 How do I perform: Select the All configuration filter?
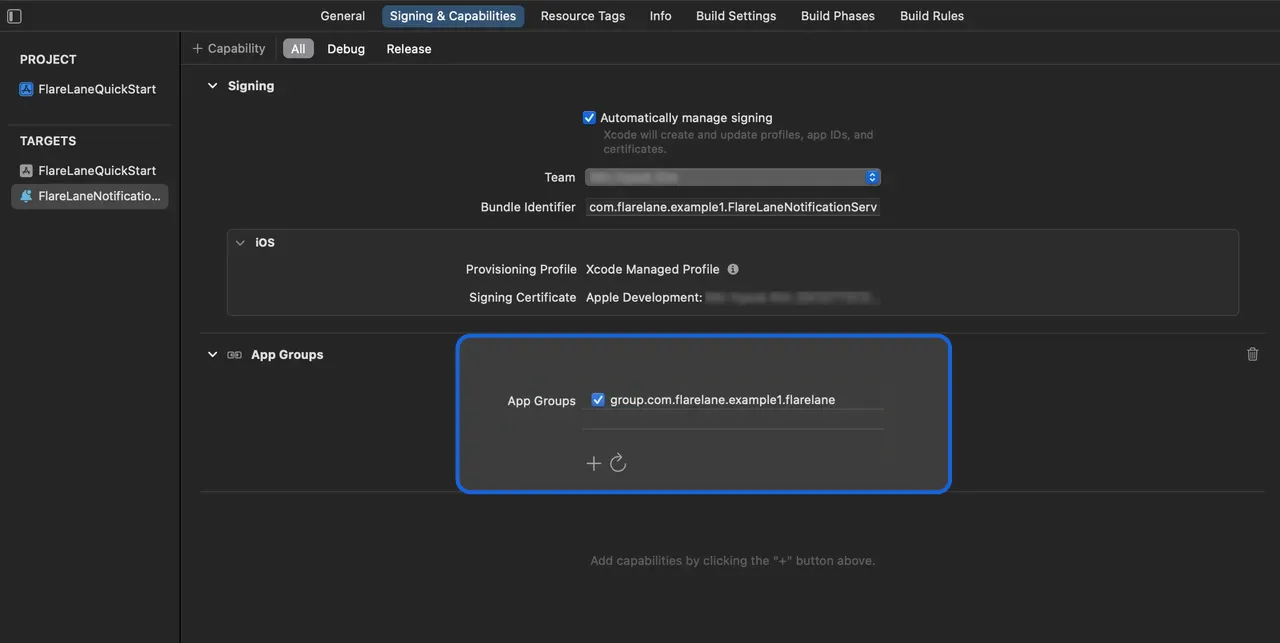[x=298, y=48]
